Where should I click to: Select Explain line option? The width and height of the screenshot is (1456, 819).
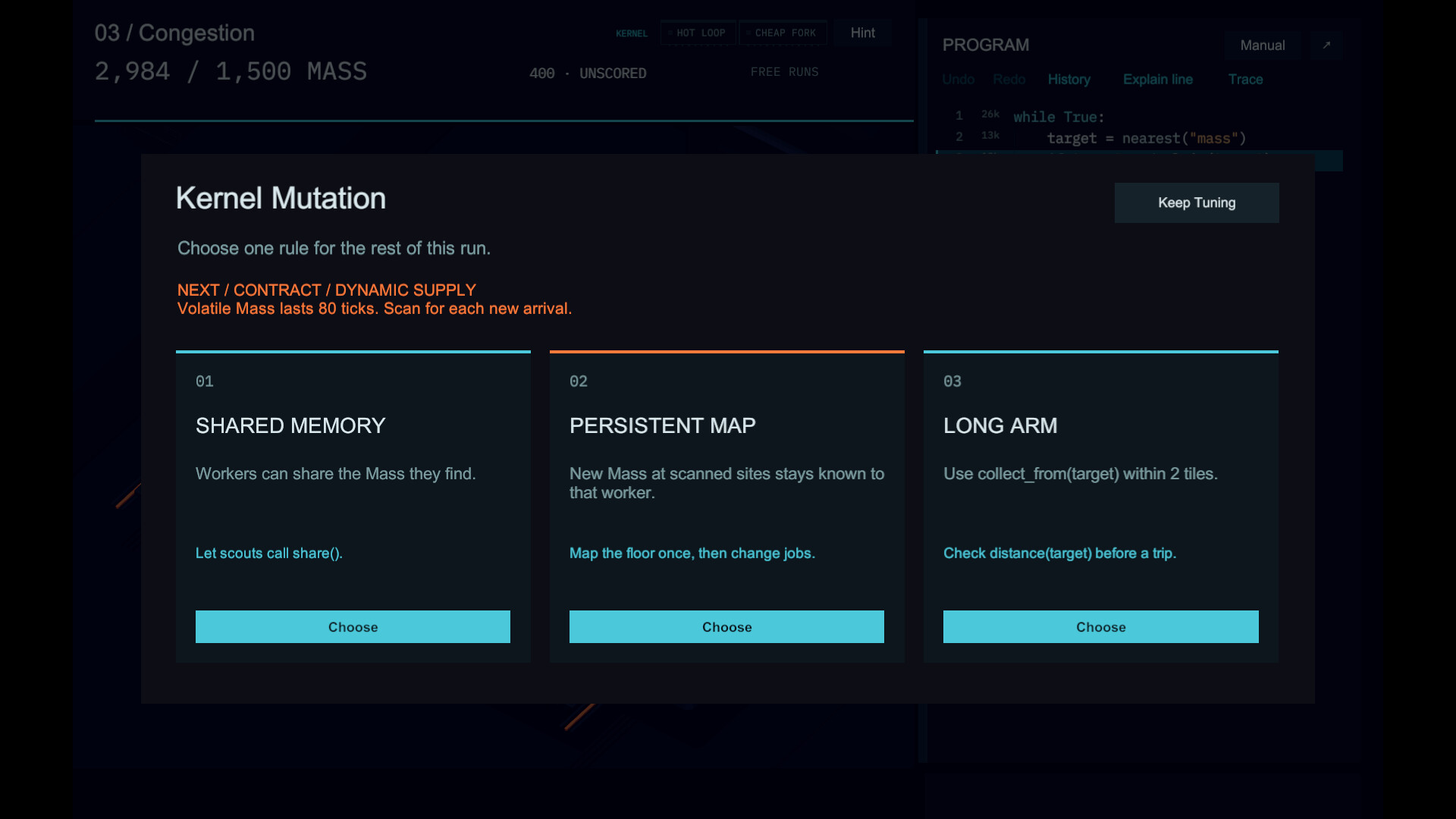tap(1158, 80)
